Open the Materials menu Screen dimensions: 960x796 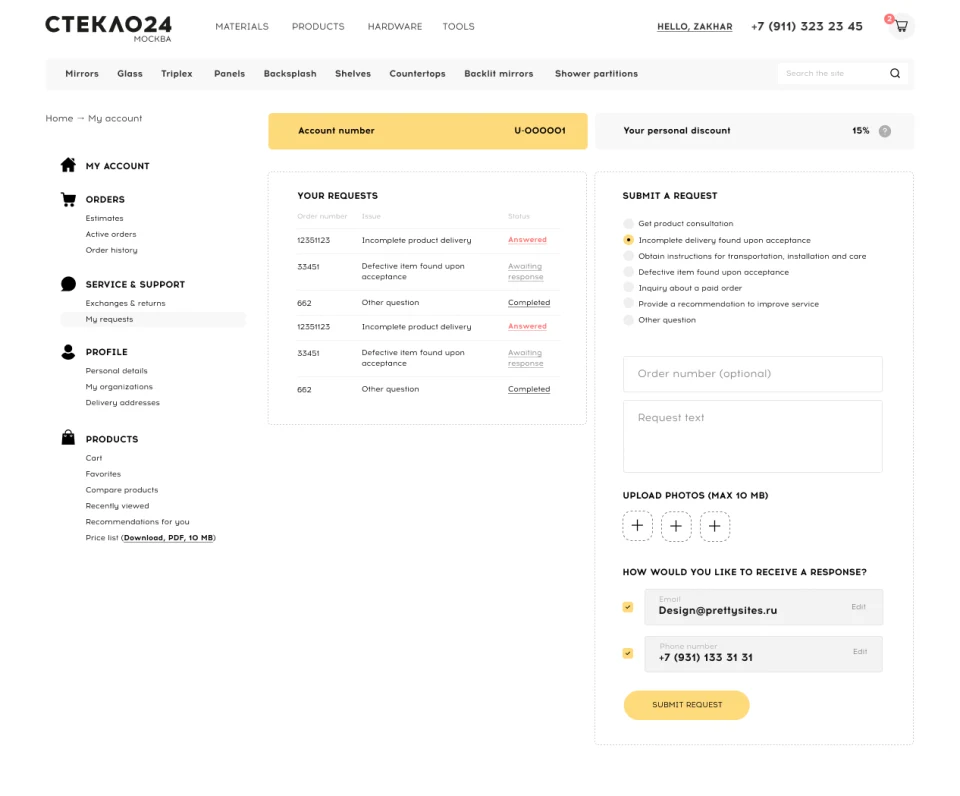[x=242, y=26]
